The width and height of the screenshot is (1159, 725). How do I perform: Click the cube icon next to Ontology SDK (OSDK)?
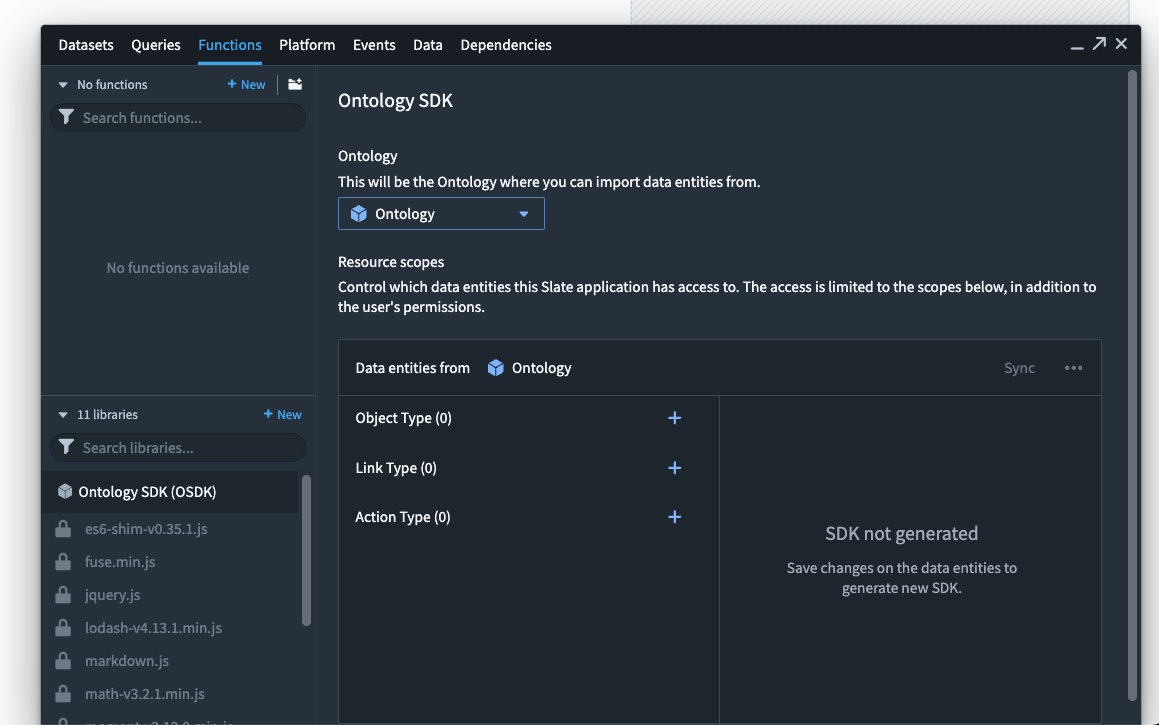pos(65,491)
